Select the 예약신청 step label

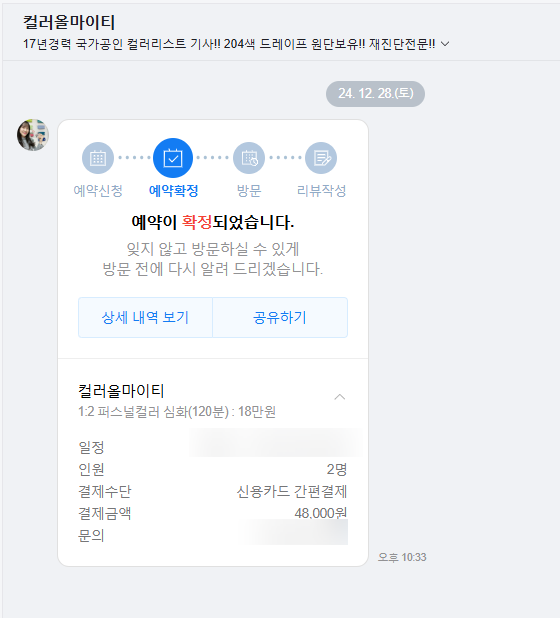point(98,191)
